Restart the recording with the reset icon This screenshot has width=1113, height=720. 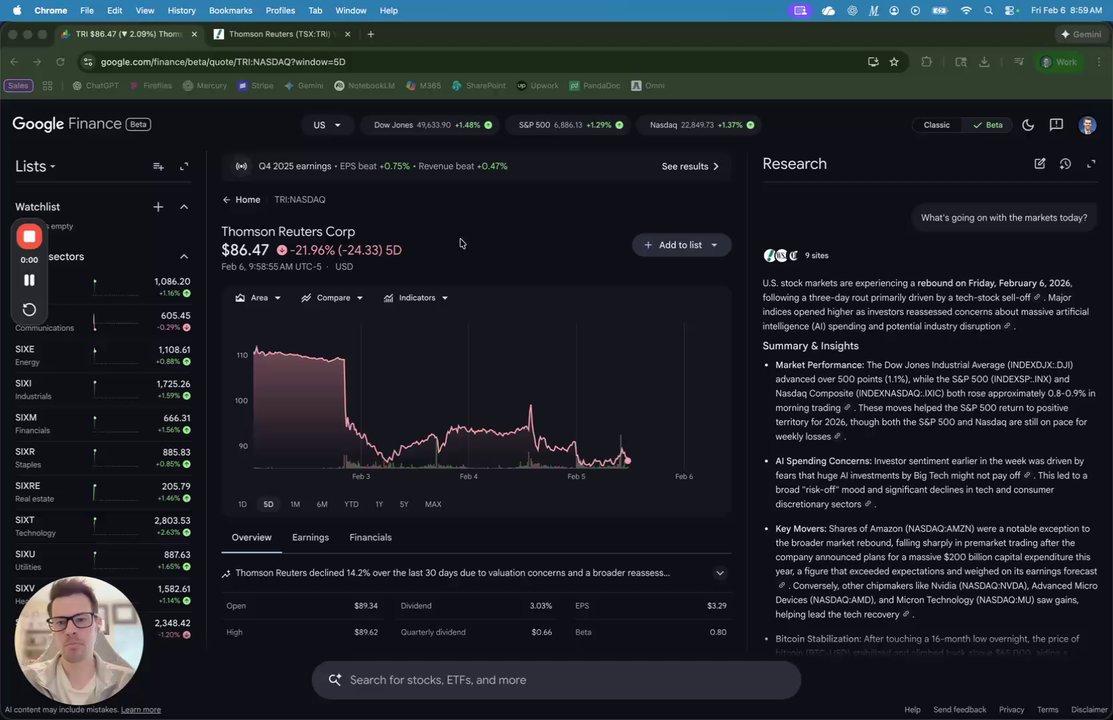click(x=29, y=310)
